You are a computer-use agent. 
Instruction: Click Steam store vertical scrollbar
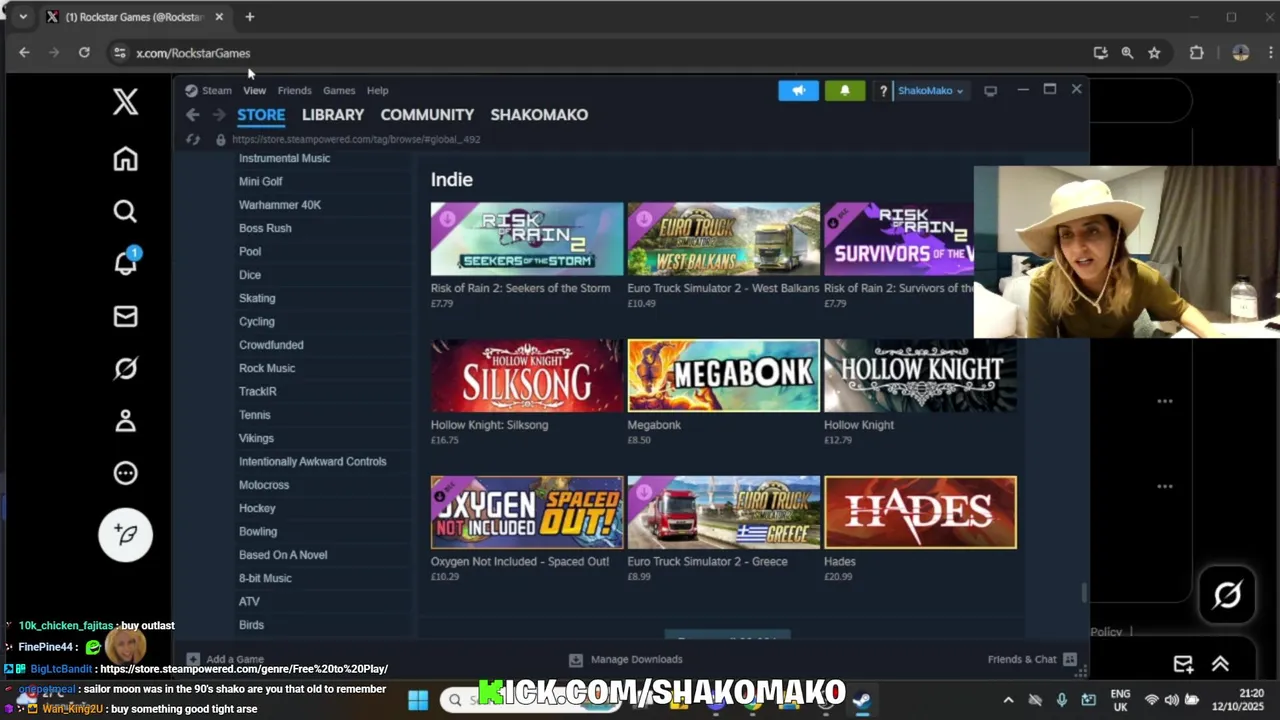pos(1084,593)
